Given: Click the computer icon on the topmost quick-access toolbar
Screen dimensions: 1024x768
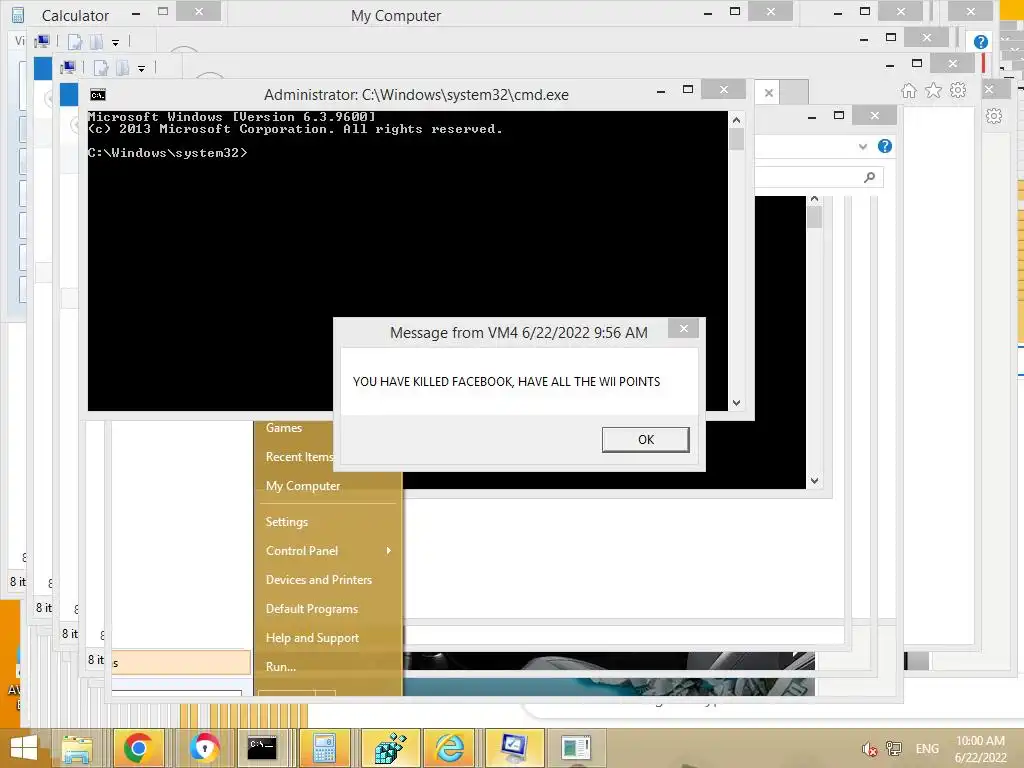Looking at the screenshot, I should 42,42.
